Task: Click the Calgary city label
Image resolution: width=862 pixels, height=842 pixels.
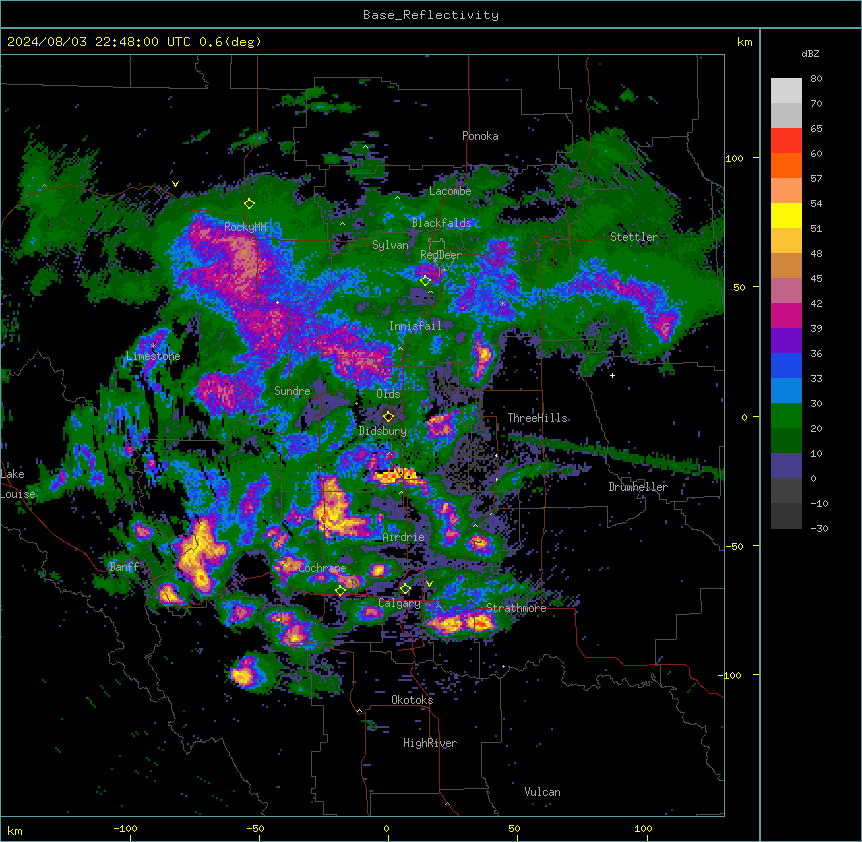Action: [x=400, y=603]
